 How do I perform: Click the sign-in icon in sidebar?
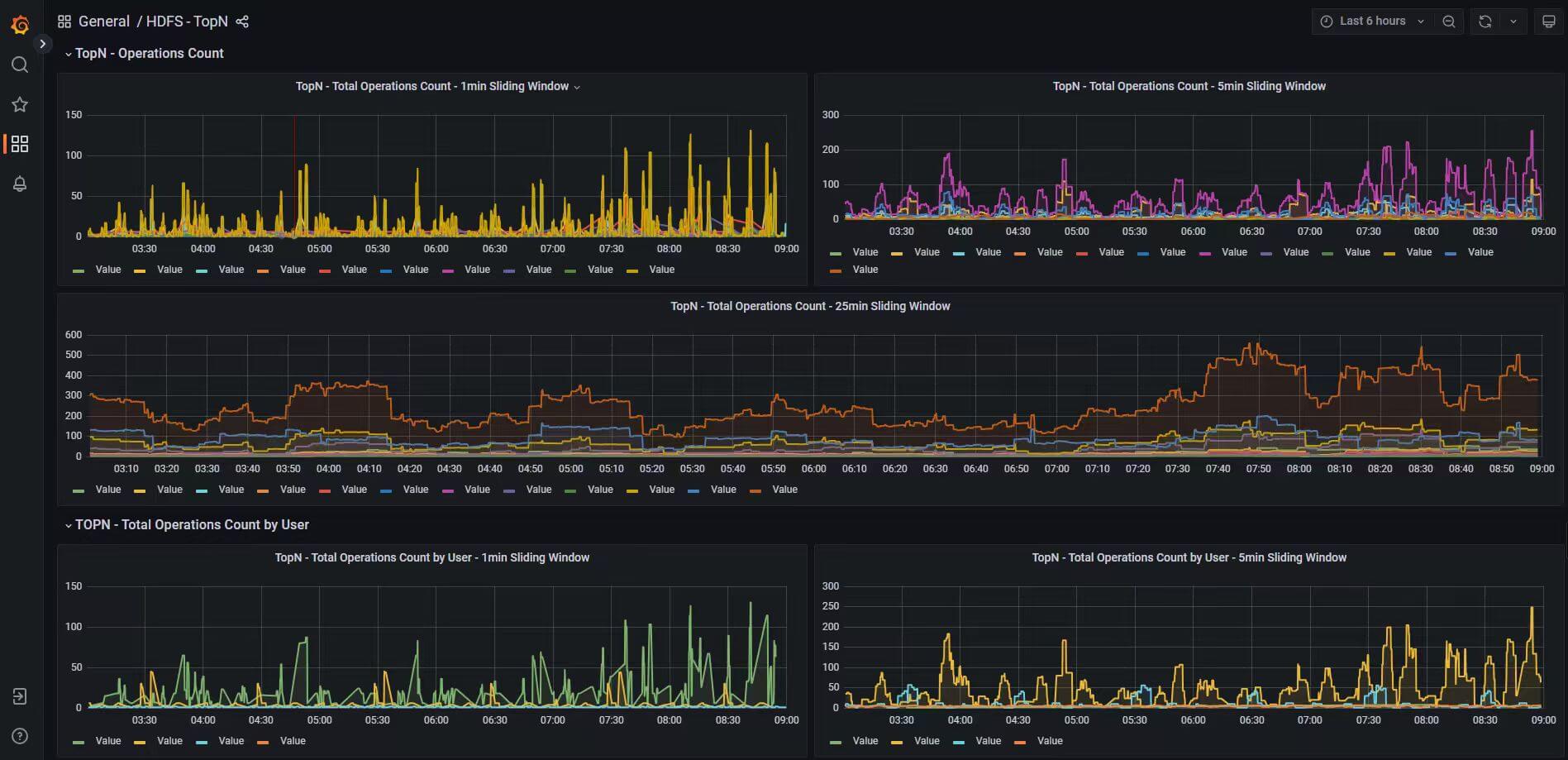tap(20, 696)
